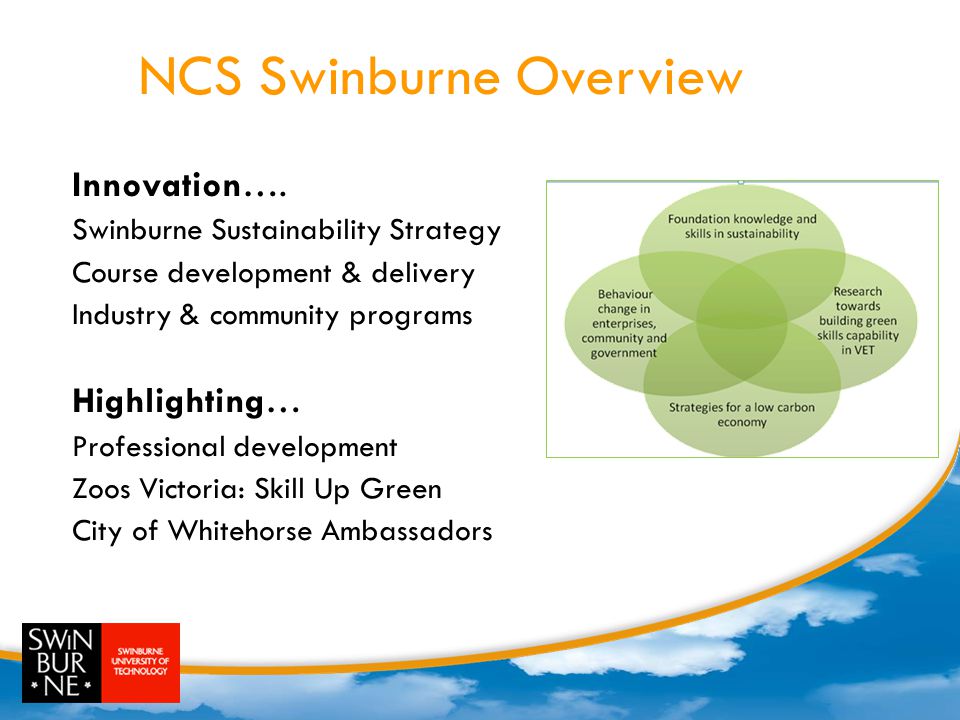The image size is (960, 720).
Task: Click 'Research towards building green skills' label
Action: (x=857, y=321)
